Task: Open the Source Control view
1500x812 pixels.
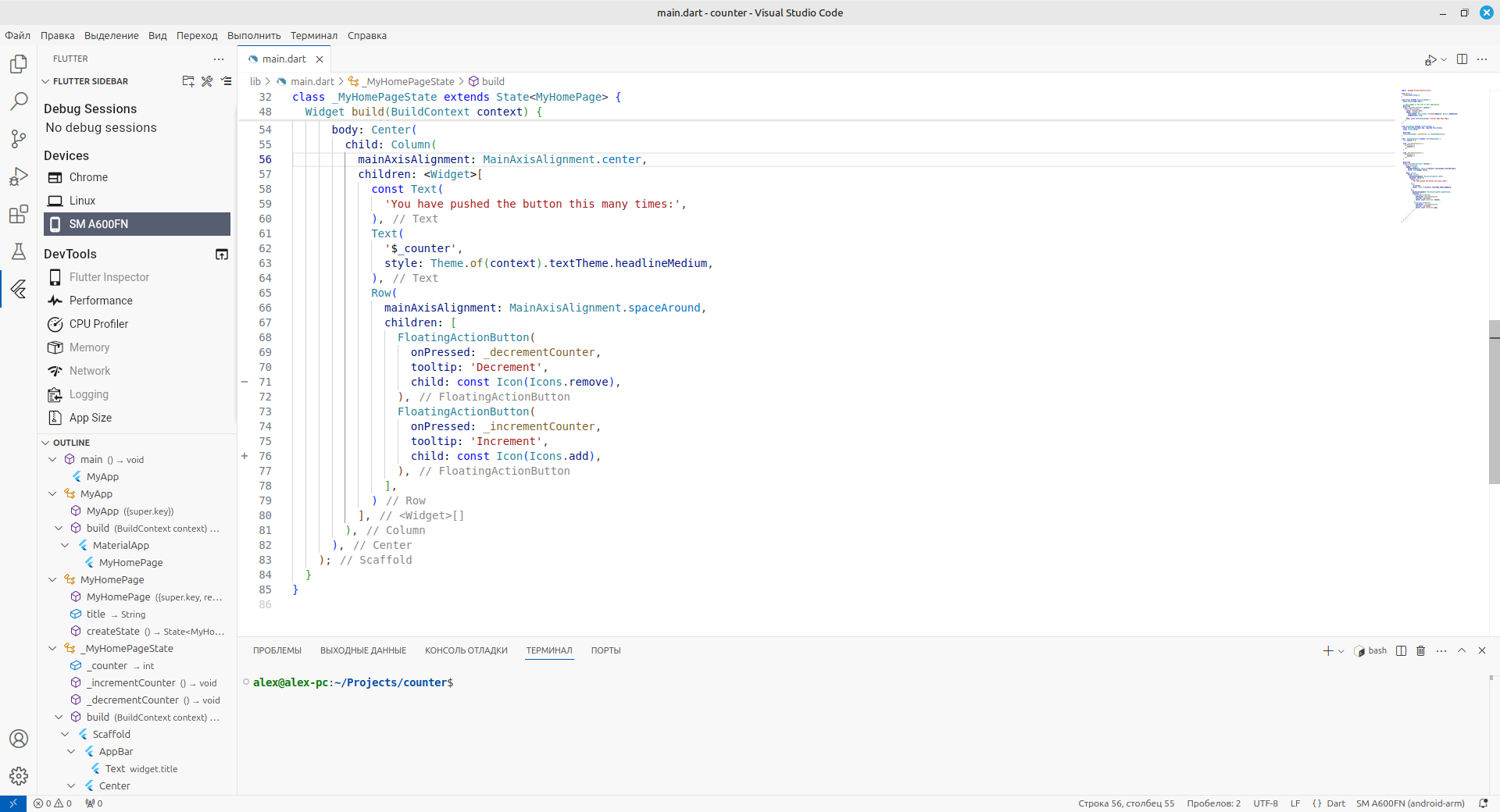Action: tap(19, 139)
